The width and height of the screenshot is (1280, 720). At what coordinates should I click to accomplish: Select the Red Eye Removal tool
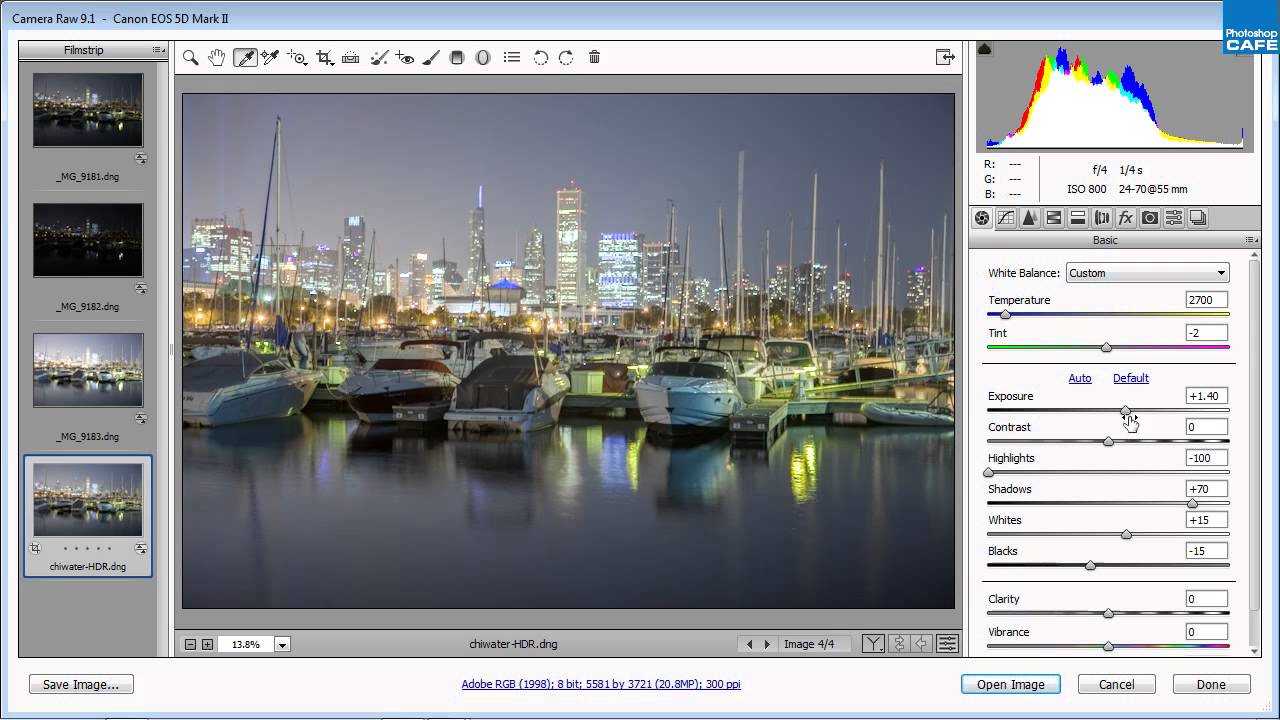coord(404,58)
